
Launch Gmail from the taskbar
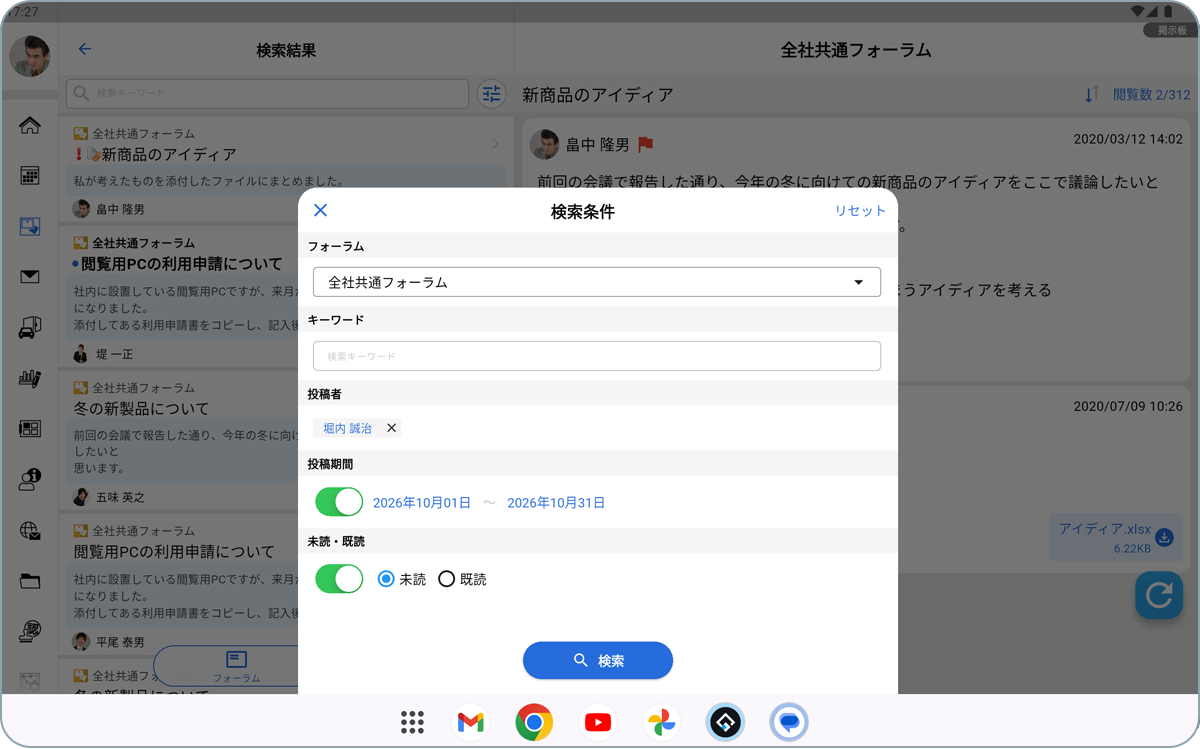(470, 722)
